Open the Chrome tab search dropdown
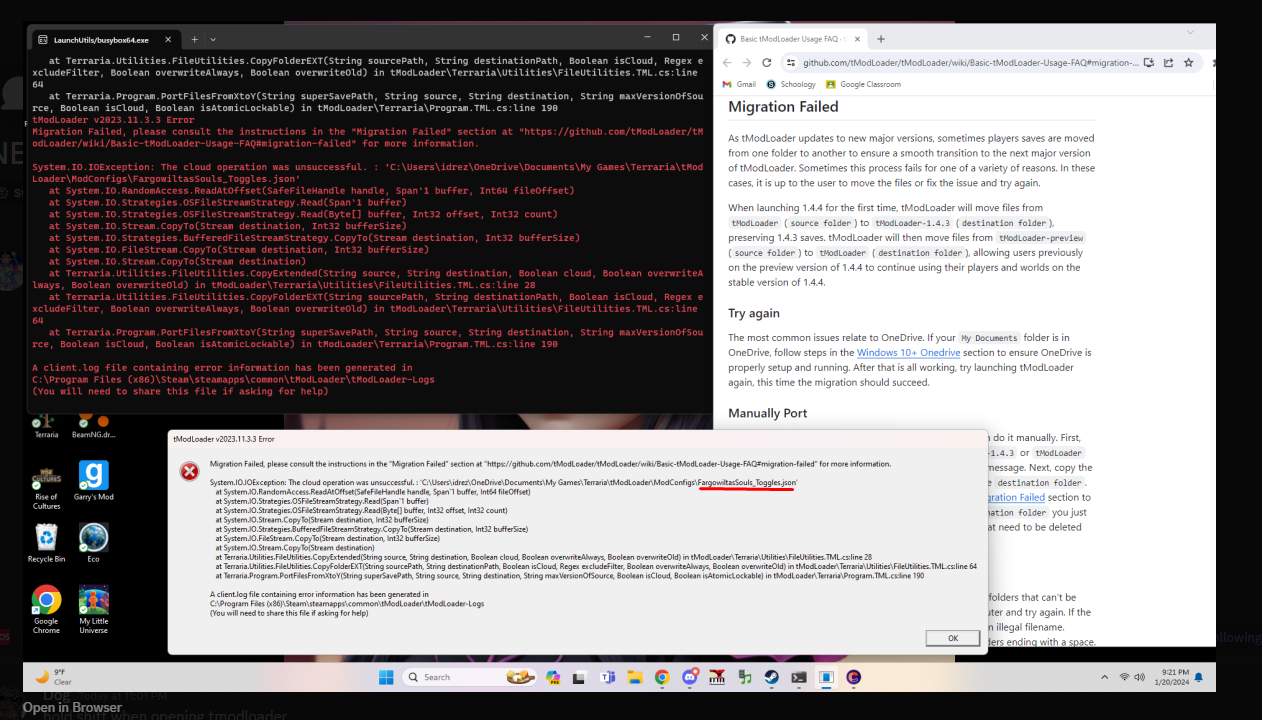 [1190, 32]
